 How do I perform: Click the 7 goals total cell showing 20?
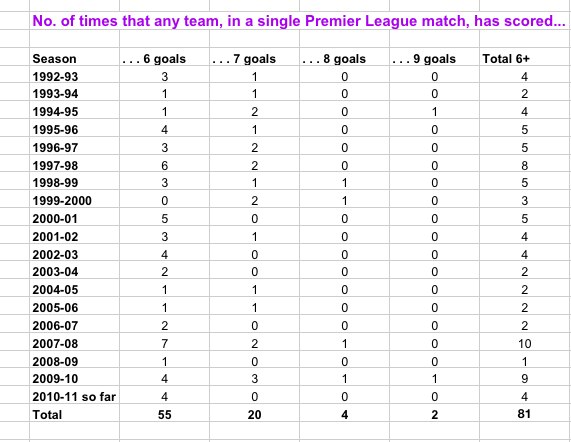click(x=254, y=414)
